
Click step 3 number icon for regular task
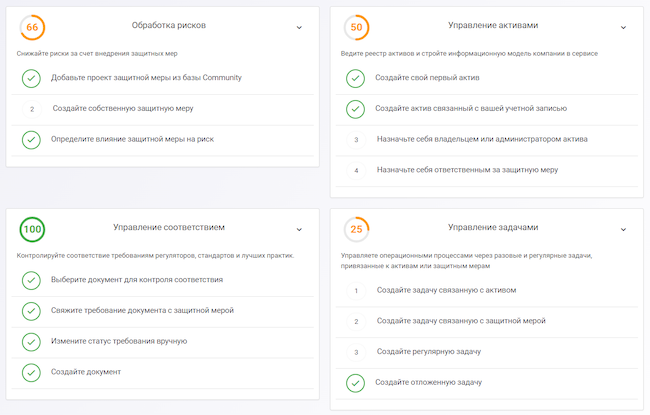pyautogui.click(x=356, y=352)
